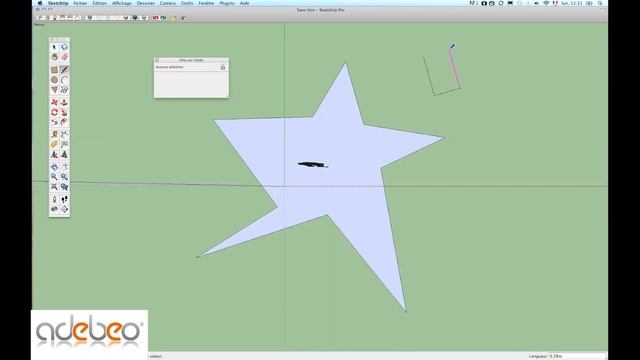
Task: Select the Polygon tool
Action: click(54, 90)
